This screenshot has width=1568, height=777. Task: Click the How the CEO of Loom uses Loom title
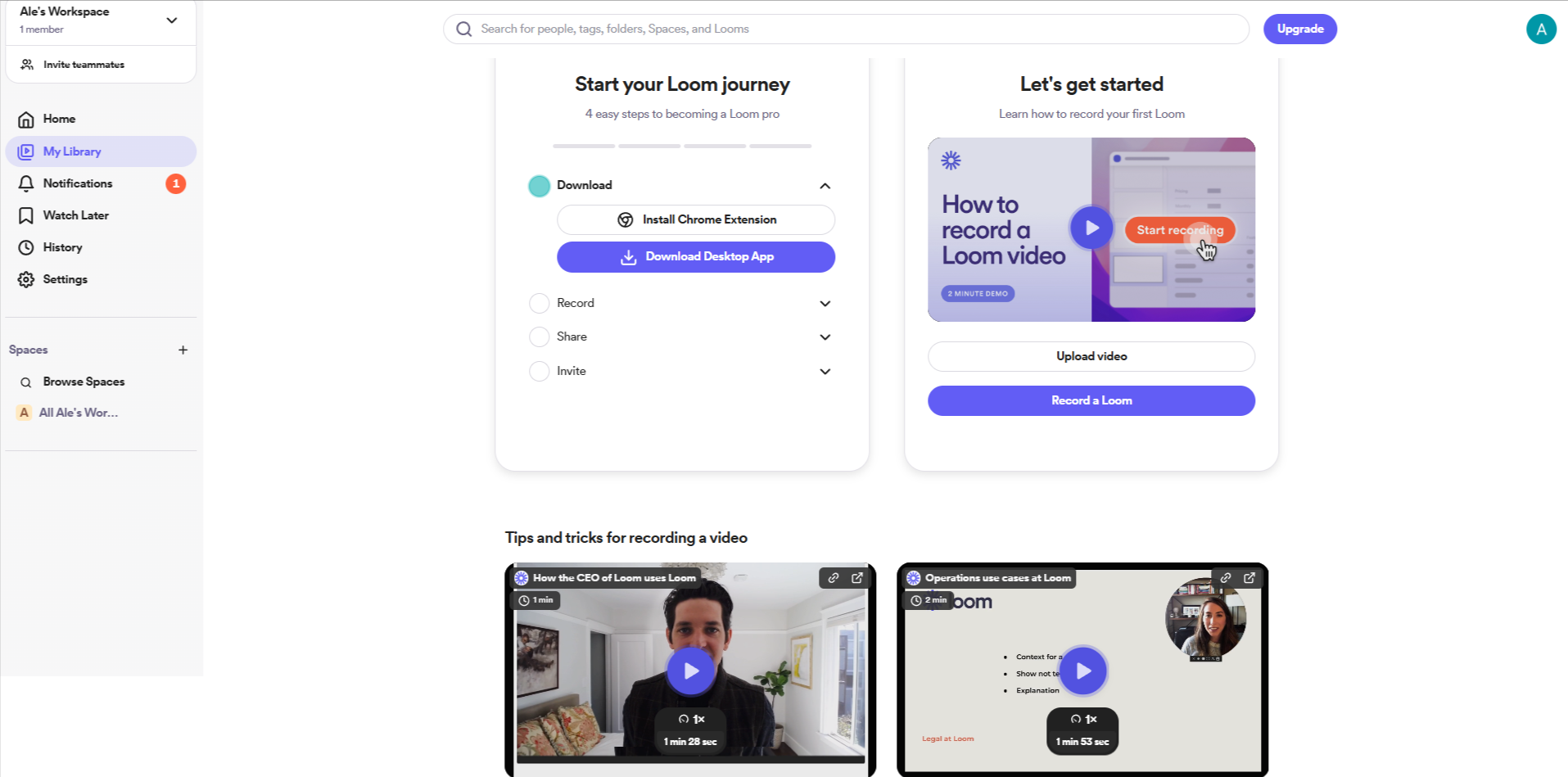pos(614,578)
